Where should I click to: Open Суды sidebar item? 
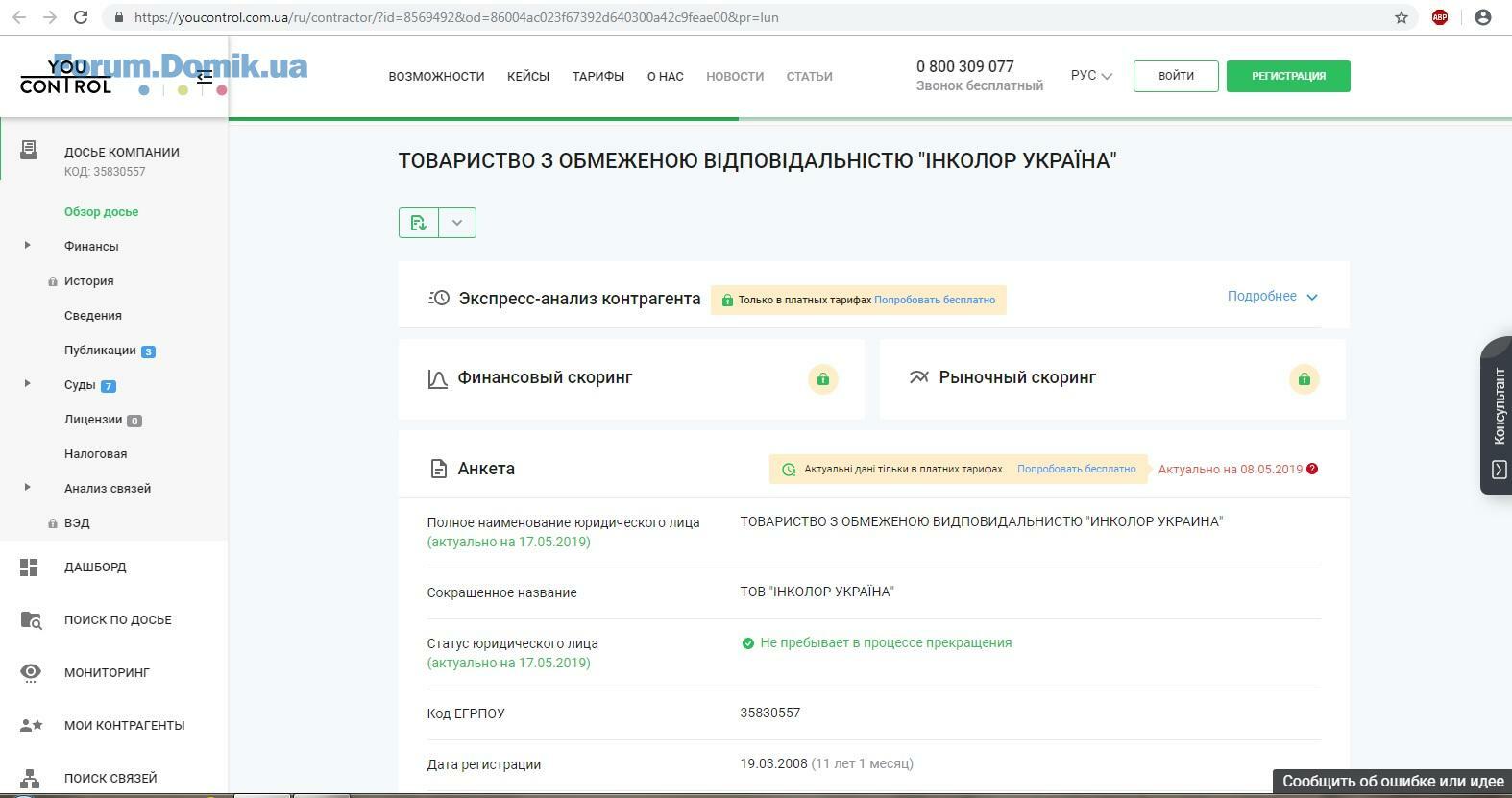80,384
